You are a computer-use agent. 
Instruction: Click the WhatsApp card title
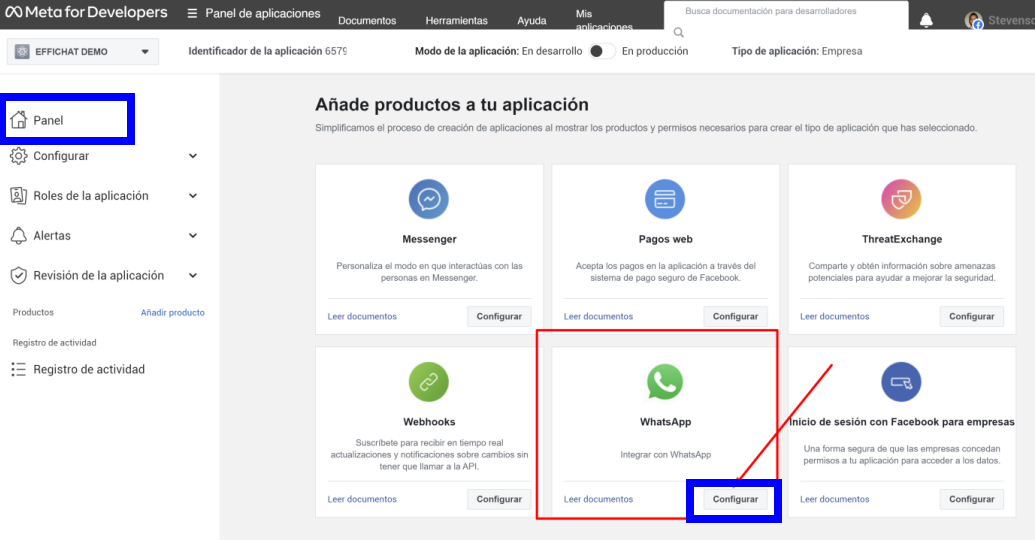[665, 422]
